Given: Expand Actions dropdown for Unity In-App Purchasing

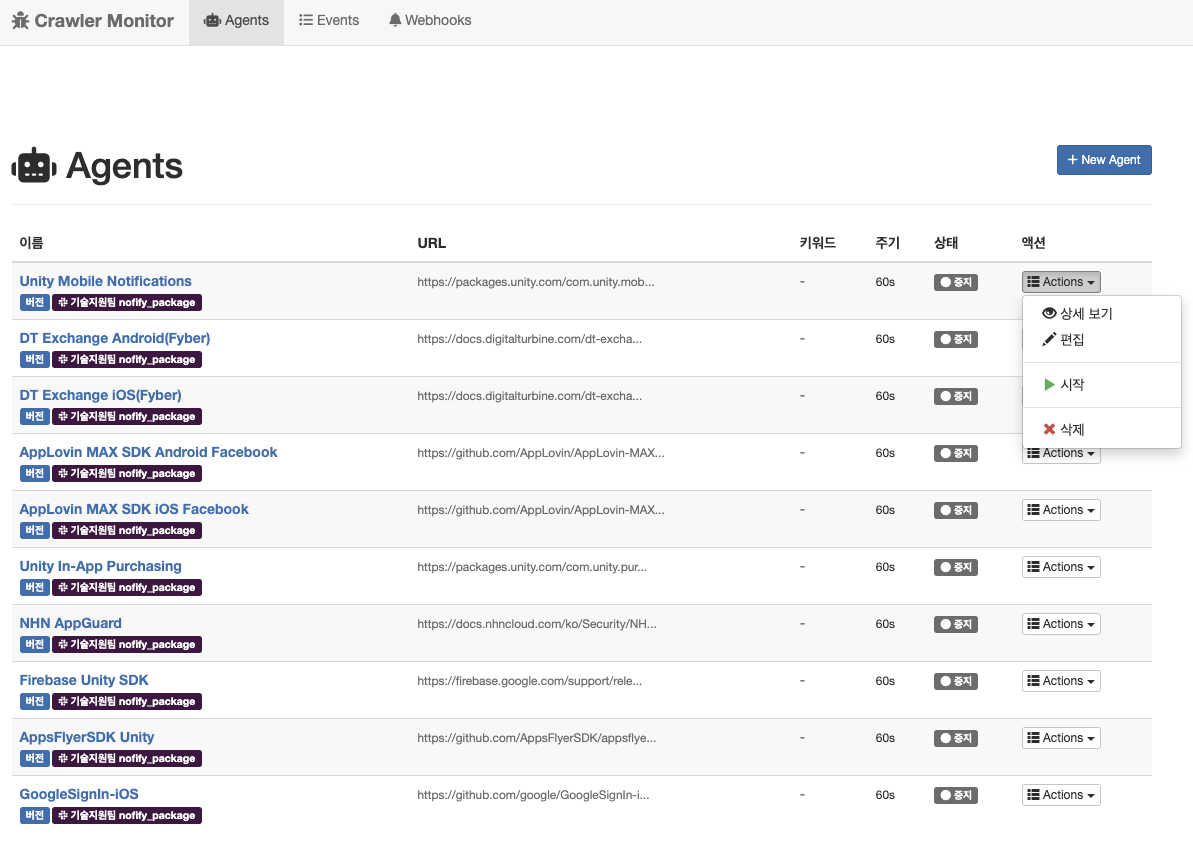Looking at the screenshot, I should (x=1061, y=567).
